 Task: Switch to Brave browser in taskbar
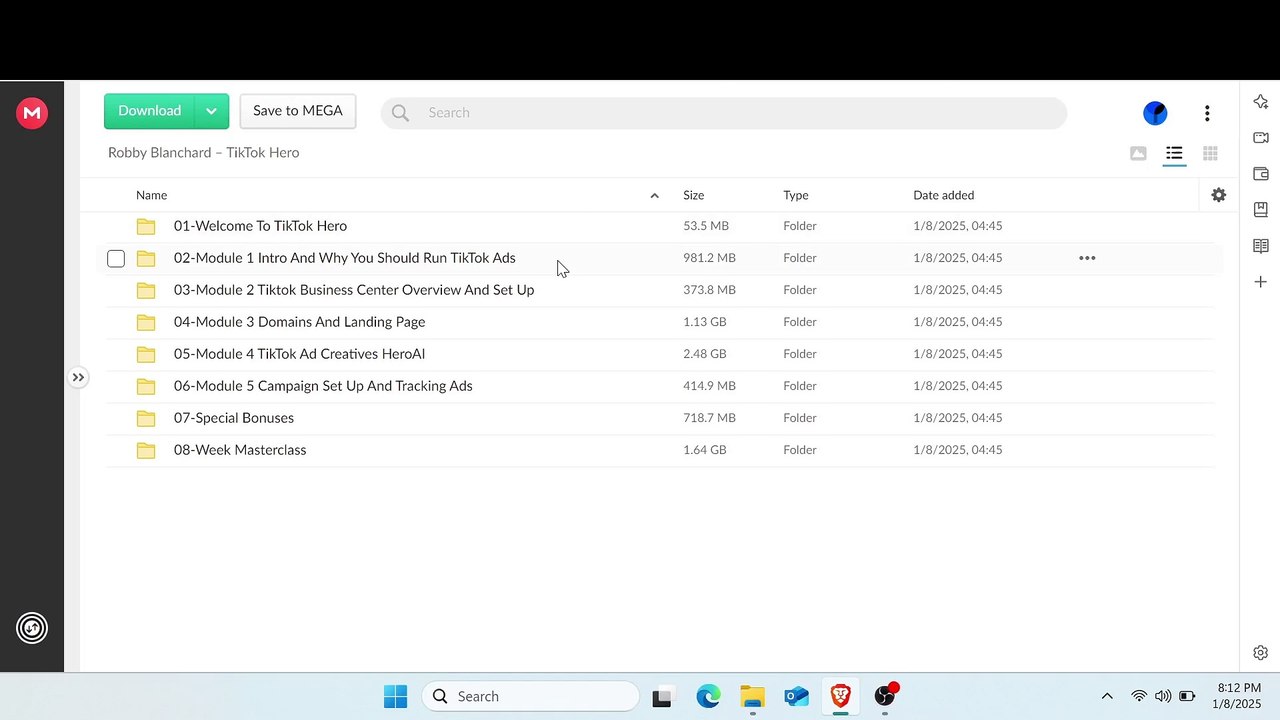point(840,697)
